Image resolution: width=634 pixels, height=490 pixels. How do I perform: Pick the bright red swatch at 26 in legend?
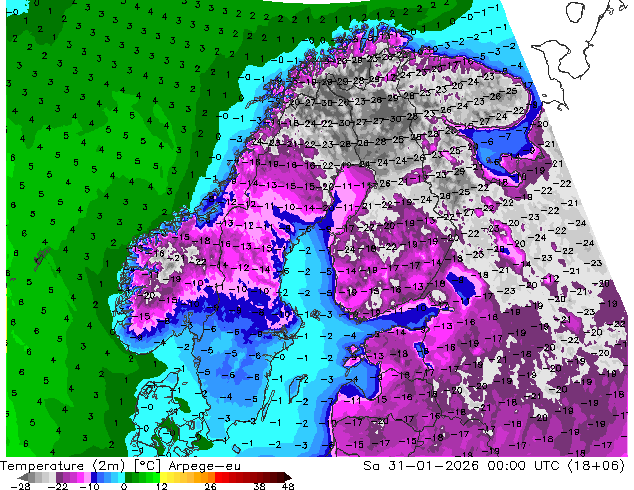pos(218,477)
